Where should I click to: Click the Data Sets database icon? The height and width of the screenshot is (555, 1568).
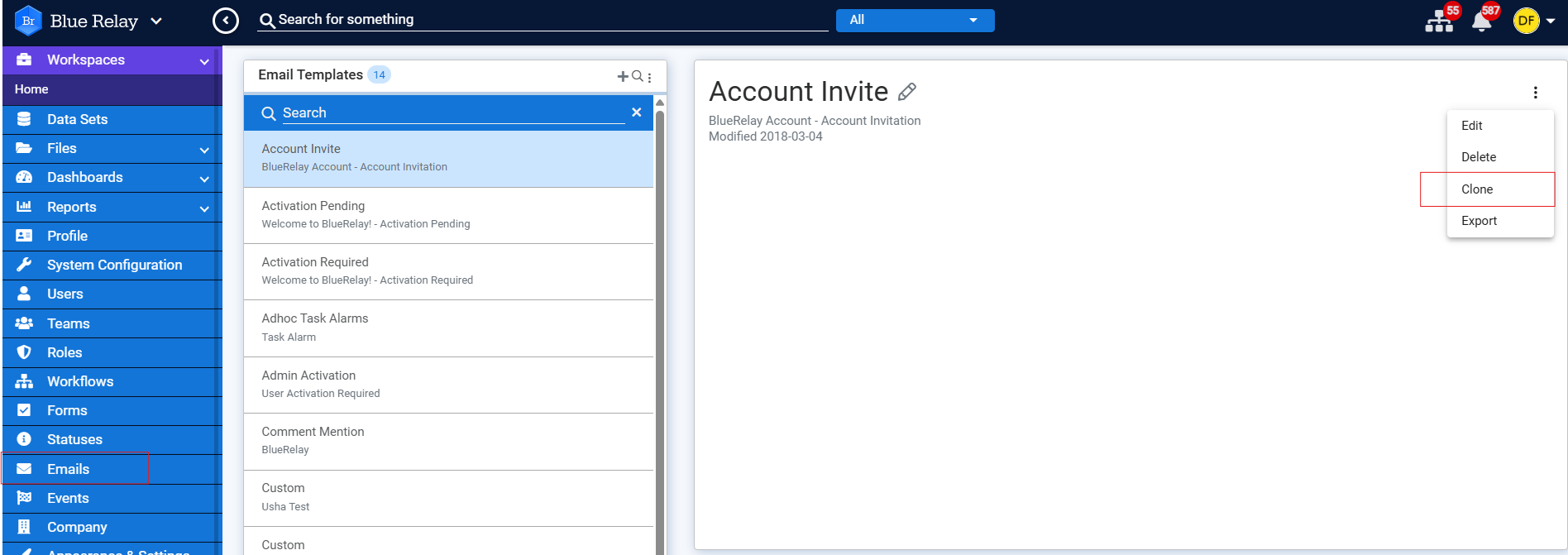click(24, 119)
